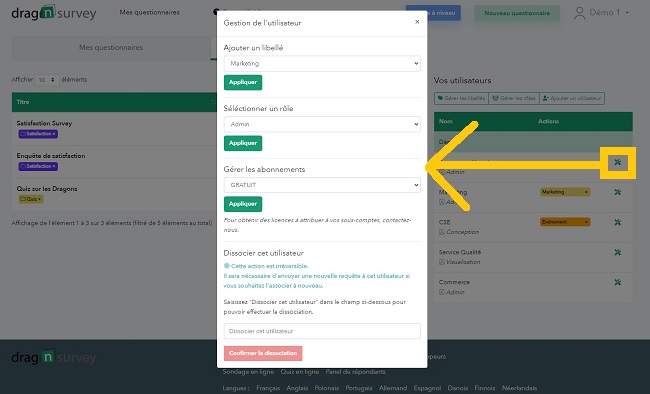Switch language to Anglais

297,388
